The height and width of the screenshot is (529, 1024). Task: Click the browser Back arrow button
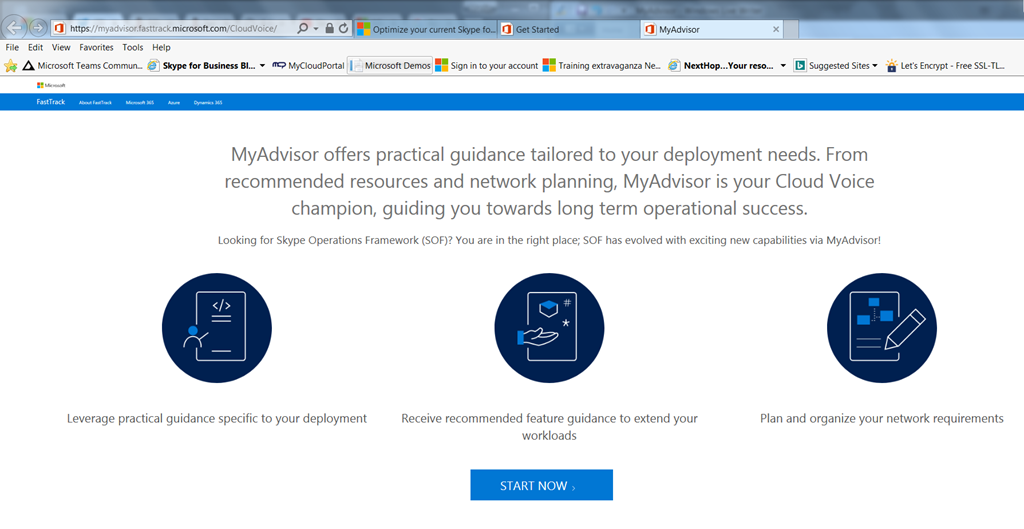(15, 28)
